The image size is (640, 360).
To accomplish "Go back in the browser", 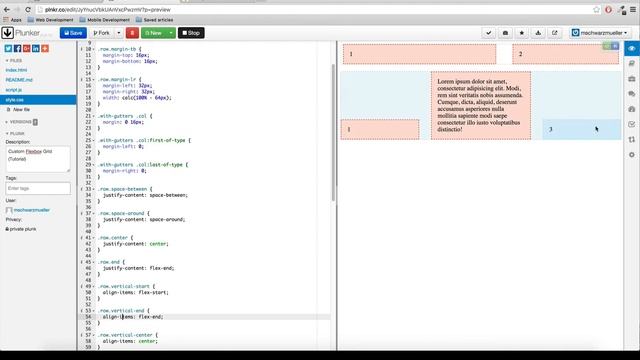I will point(7,9).
